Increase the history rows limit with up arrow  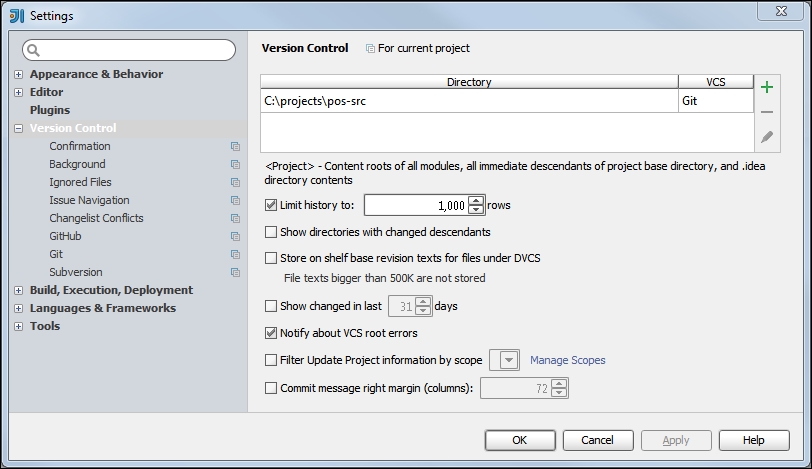tap(476, 200)
